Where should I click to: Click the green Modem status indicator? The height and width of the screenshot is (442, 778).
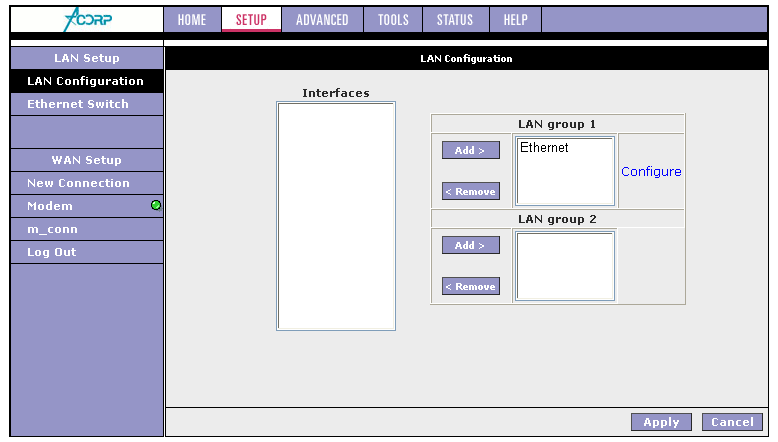pos(156,206)
